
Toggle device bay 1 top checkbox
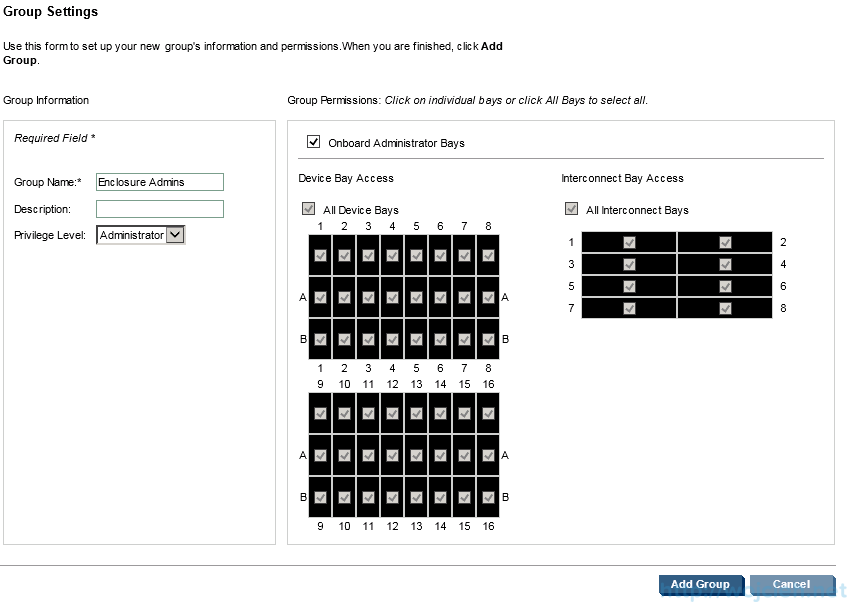[320, 256]
